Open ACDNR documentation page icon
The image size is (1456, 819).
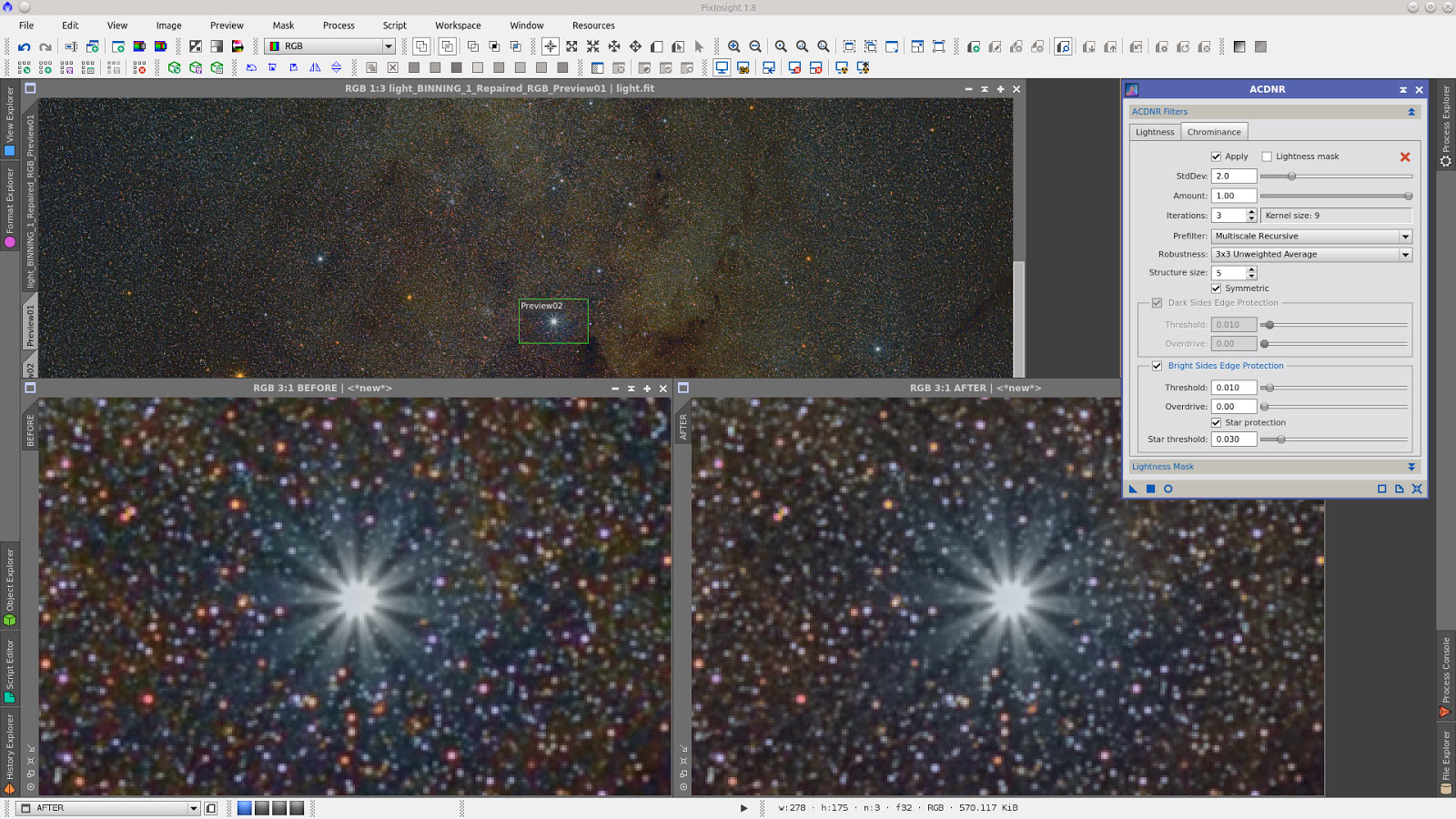click(x=1400, y=489)
